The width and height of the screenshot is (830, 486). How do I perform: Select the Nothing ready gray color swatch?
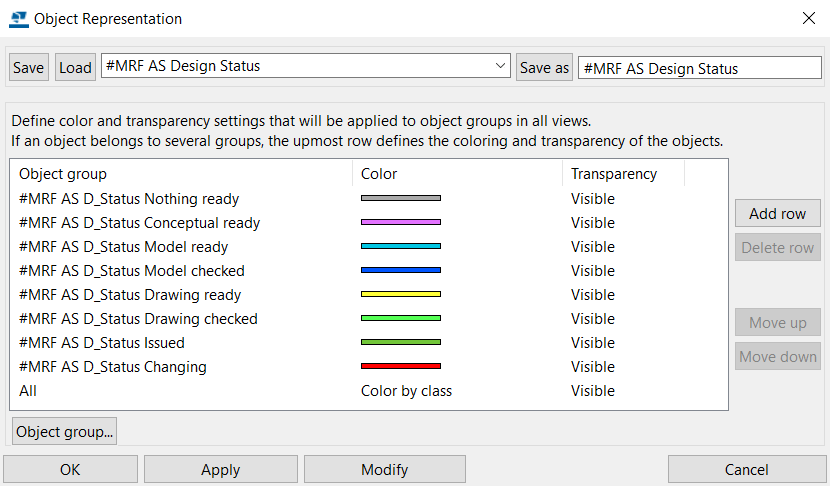coord(401,199)
